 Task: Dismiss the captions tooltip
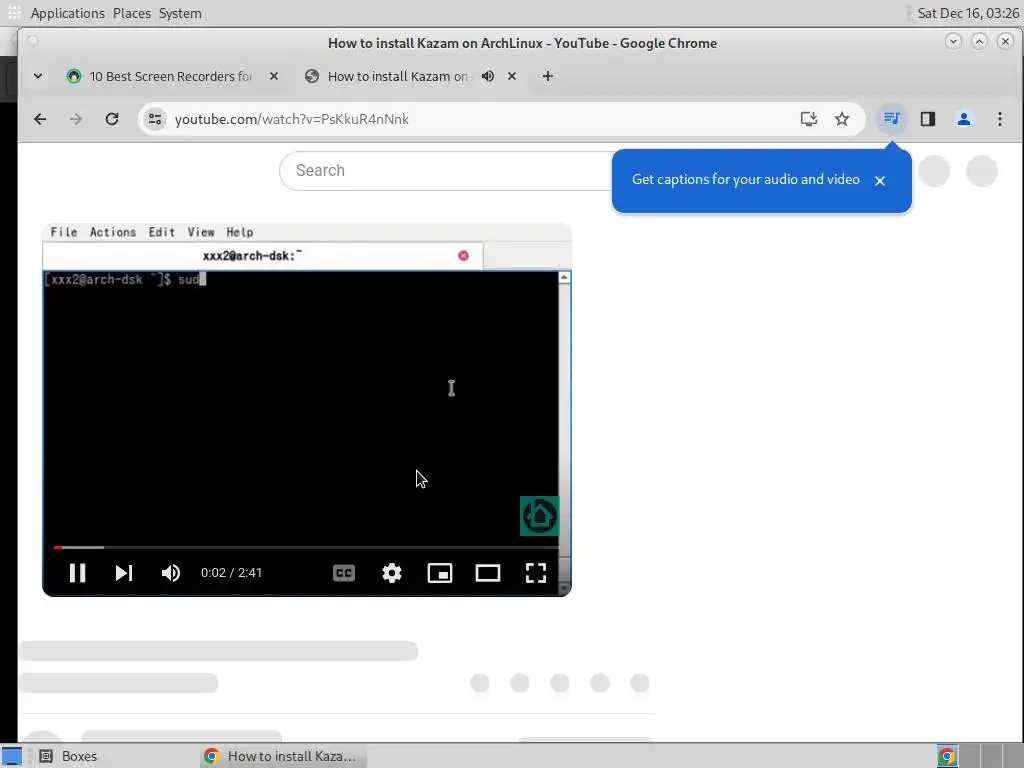[880, 181]
